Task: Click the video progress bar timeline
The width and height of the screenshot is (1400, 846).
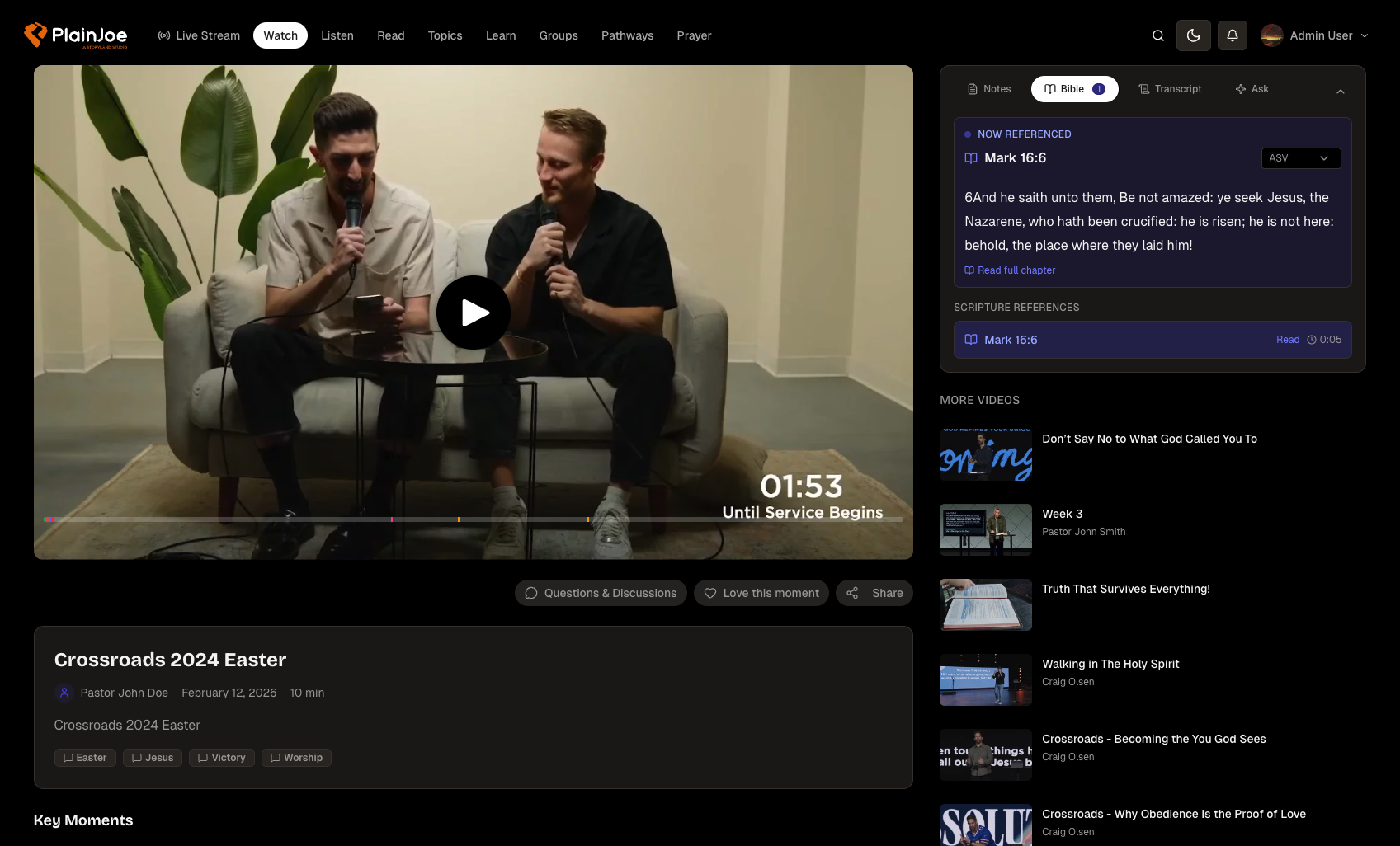Action: pyautogui.click(x=474, y=519)
